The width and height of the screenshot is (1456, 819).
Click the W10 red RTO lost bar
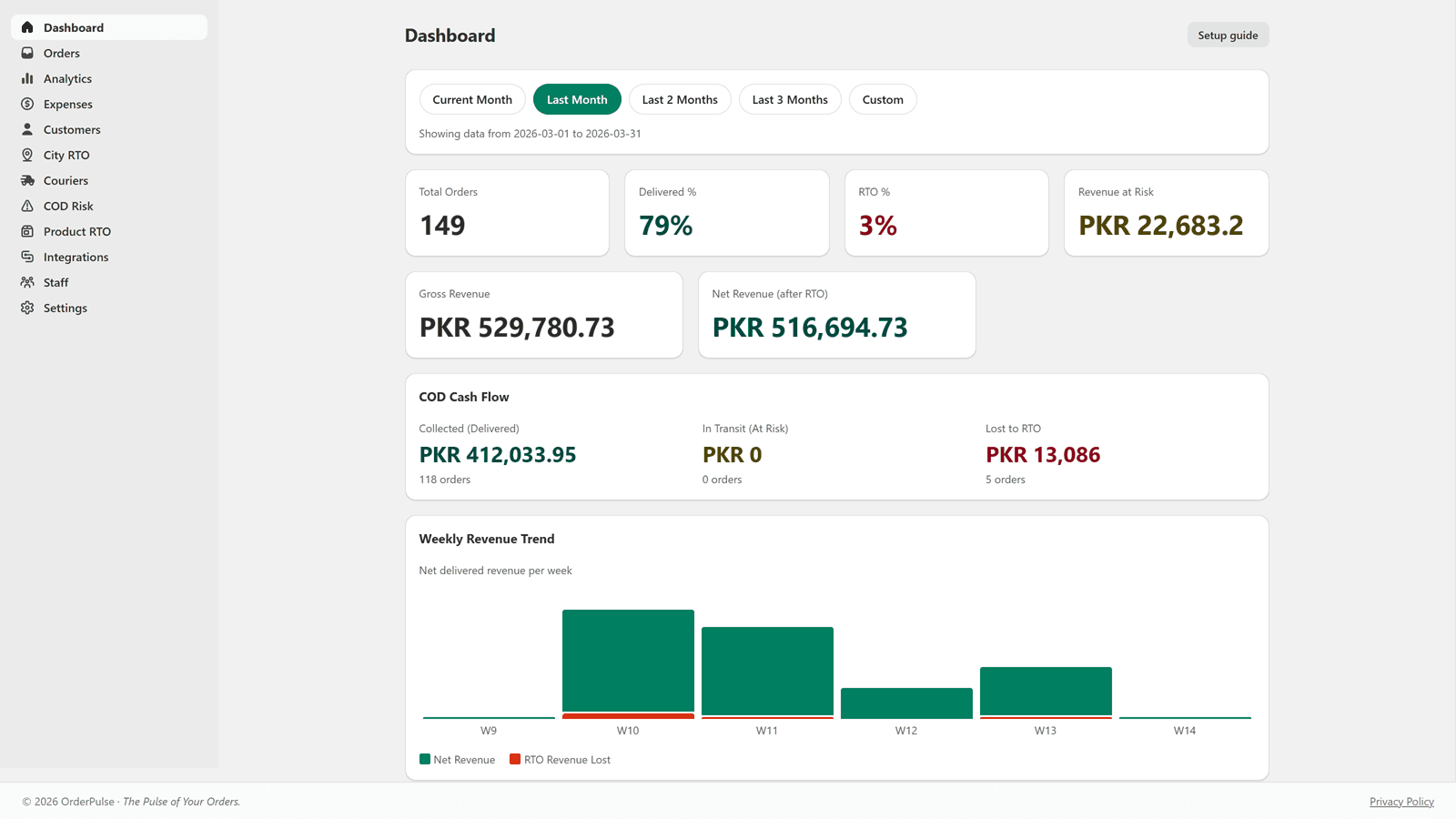(628, 716)
